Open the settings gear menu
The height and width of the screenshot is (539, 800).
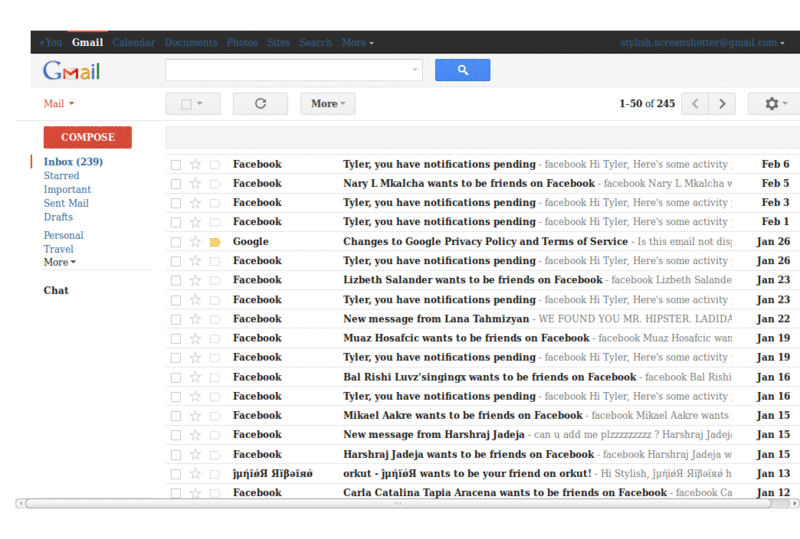[774, 104]
